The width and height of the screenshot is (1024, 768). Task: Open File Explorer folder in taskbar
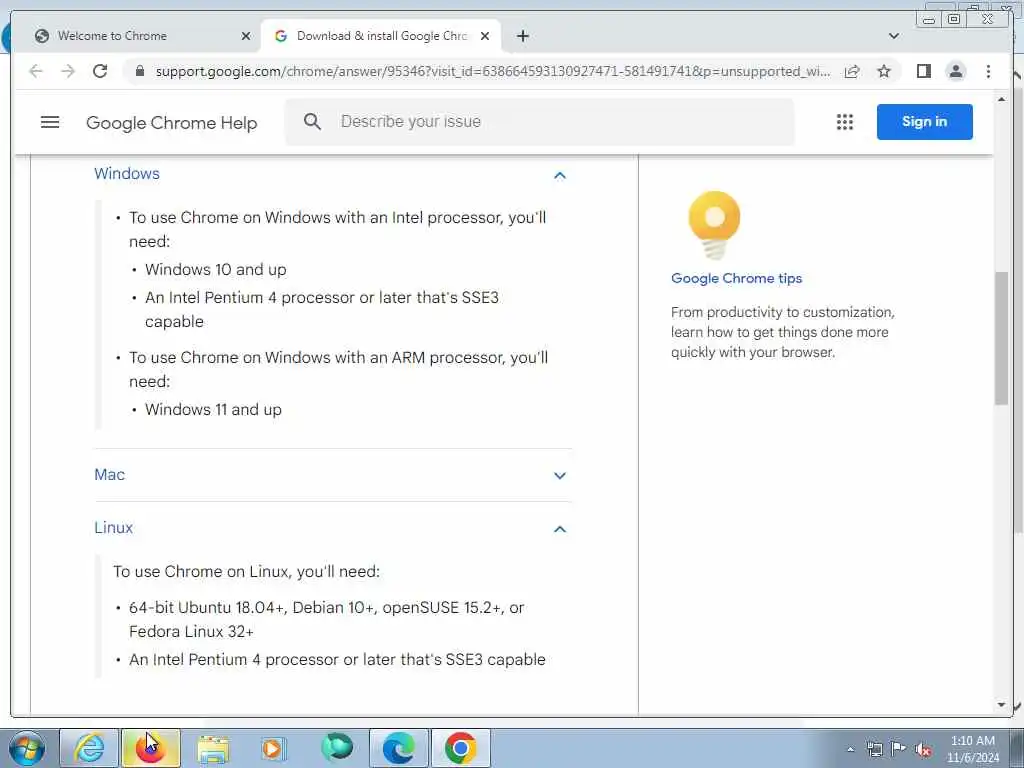[x=213, y=750]
